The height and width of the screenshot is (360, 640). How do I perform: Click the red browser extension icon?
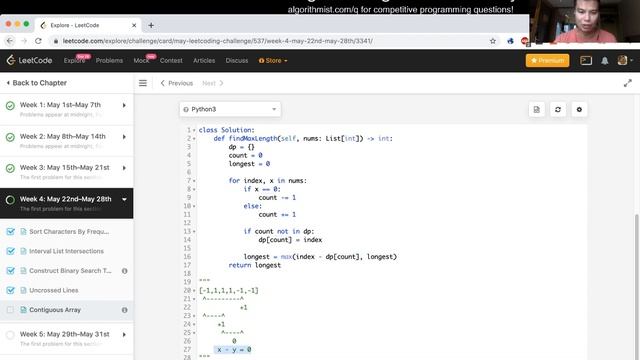click(524, 41)
